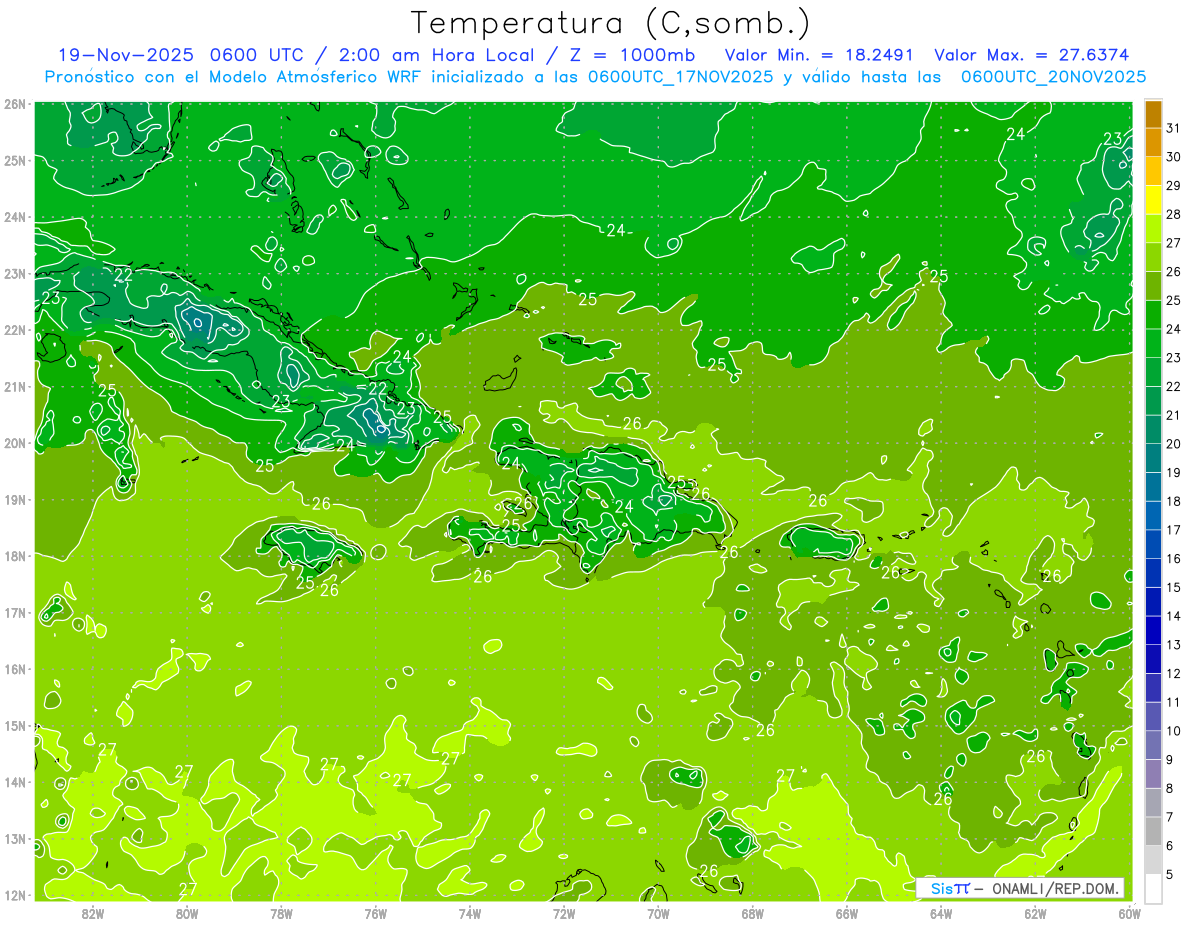Click the "18N" latitude axis label
The width and height of the screenshot is (1200, 927).
(14, 556)
